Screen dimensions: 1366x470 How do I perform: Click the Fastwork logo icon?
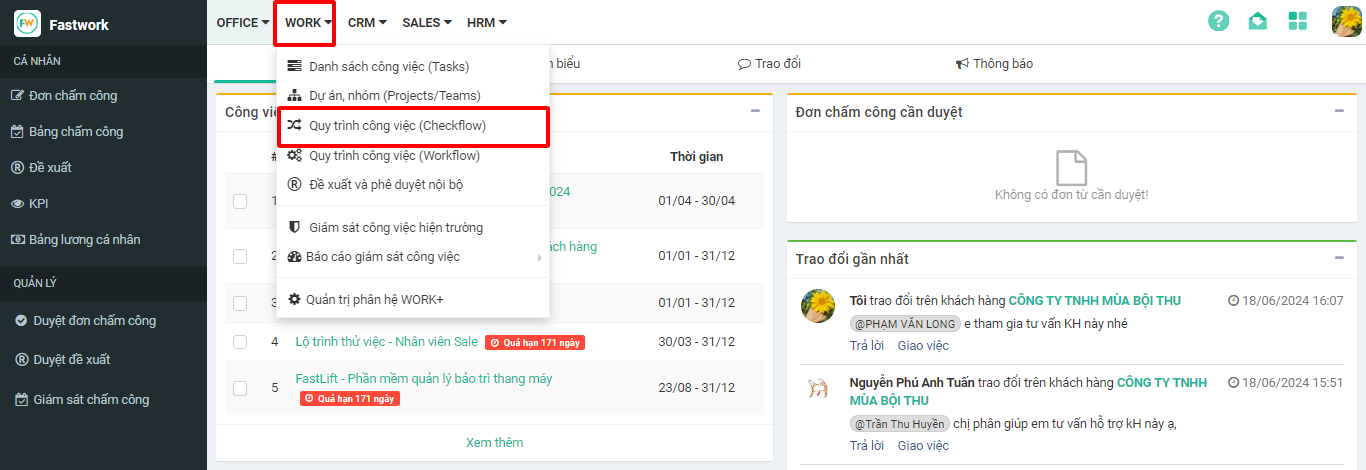coord(28,23)
